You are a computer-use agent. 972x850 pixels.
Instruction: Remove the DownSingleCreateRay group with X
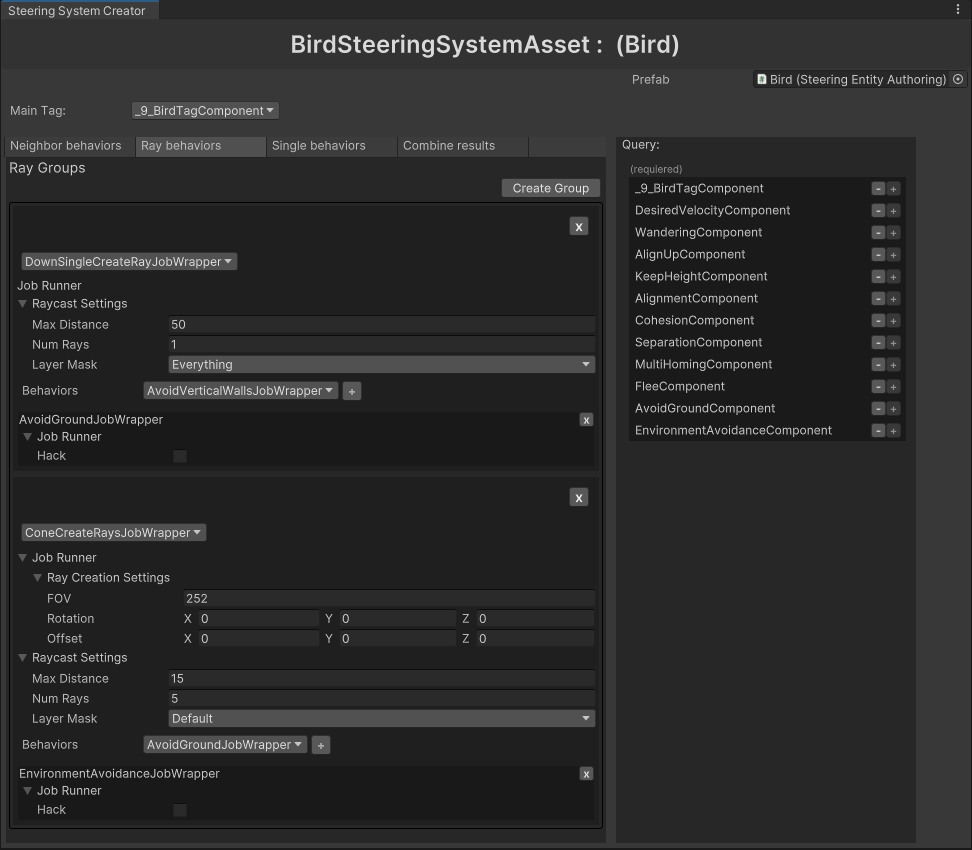click(578, 227)
